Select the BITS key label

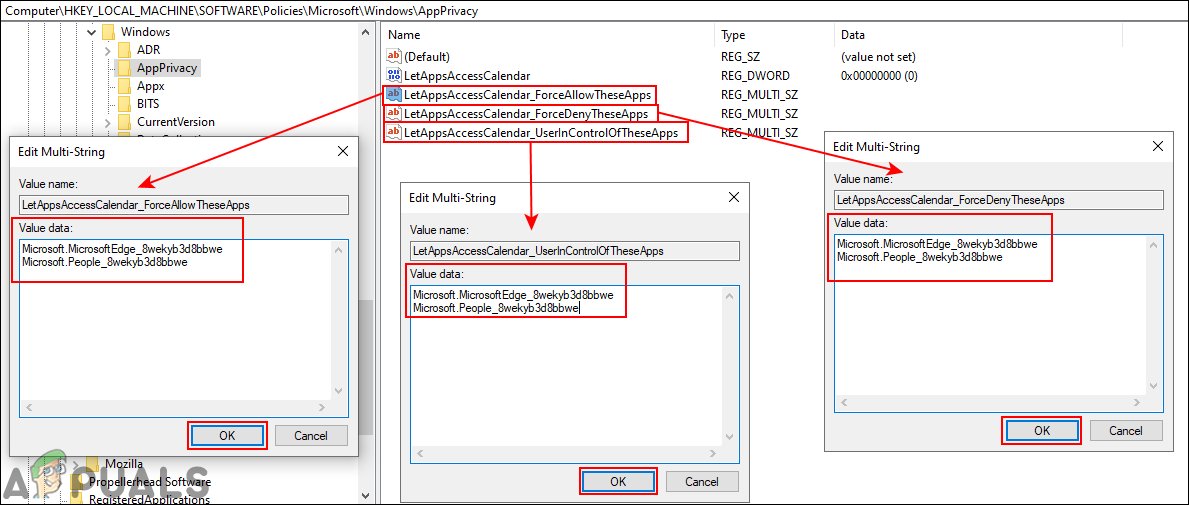(x=148, y=104)
